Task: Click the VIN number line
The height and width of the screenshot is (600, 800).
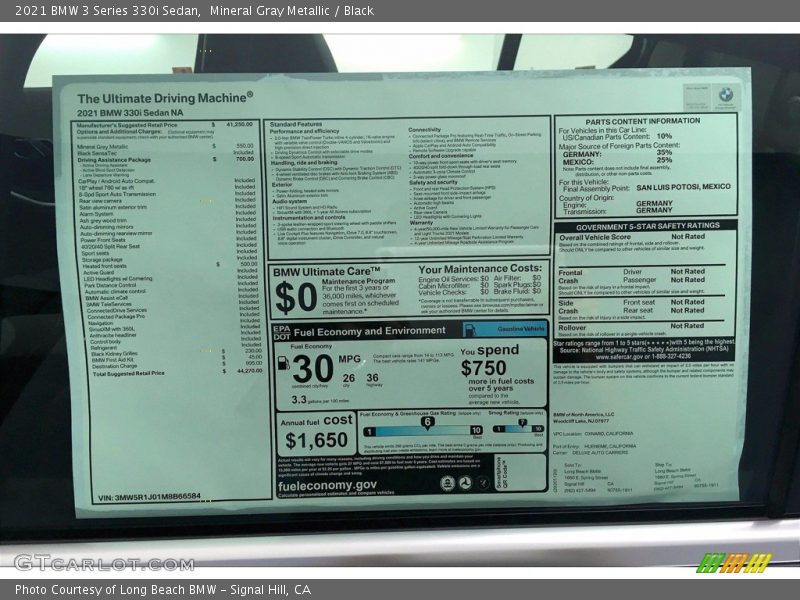Action: click(x=149, y=496)
